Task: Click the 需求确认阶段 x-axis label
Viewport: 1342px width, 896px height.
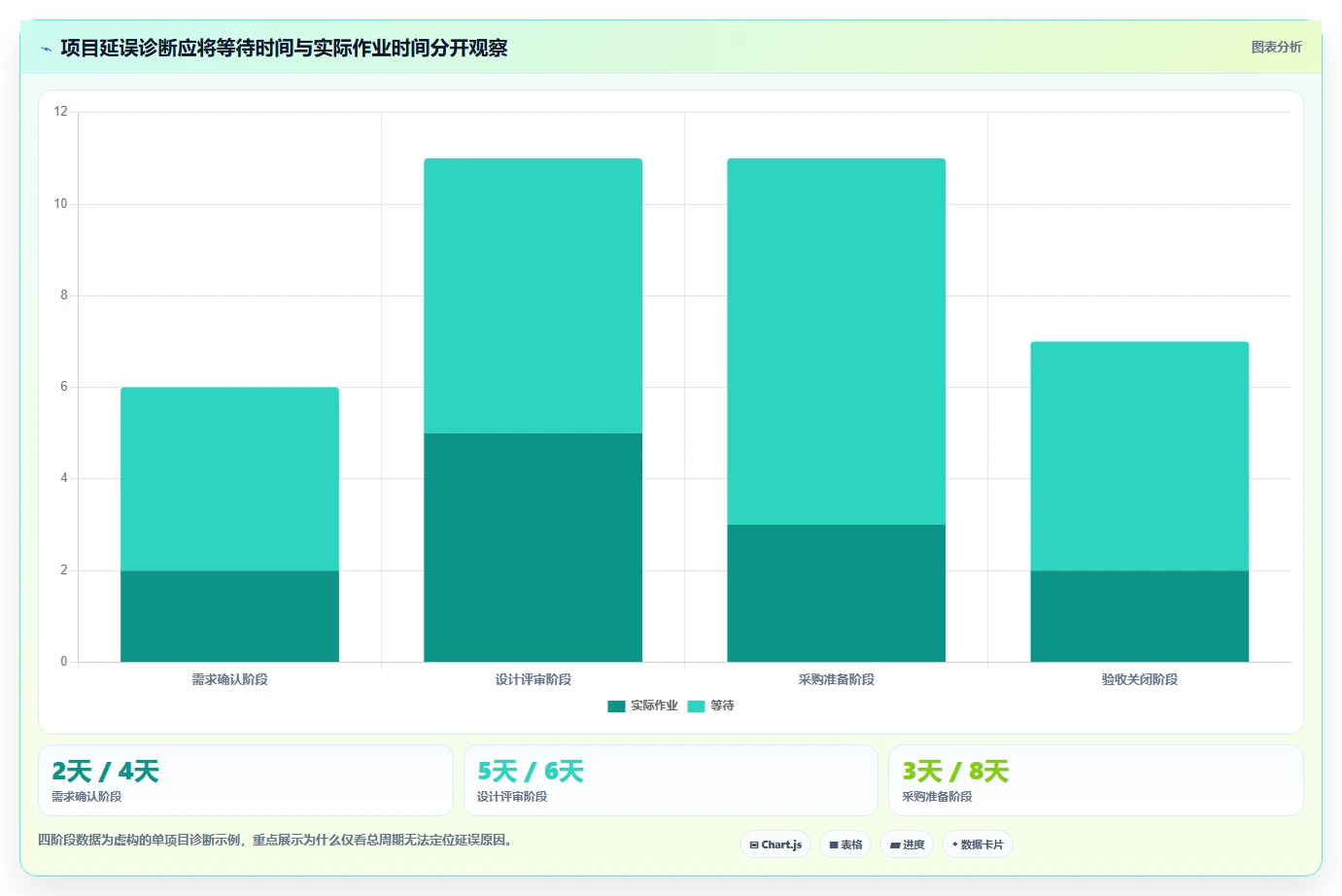Action: pyautogui.click(x=229, y=679)
